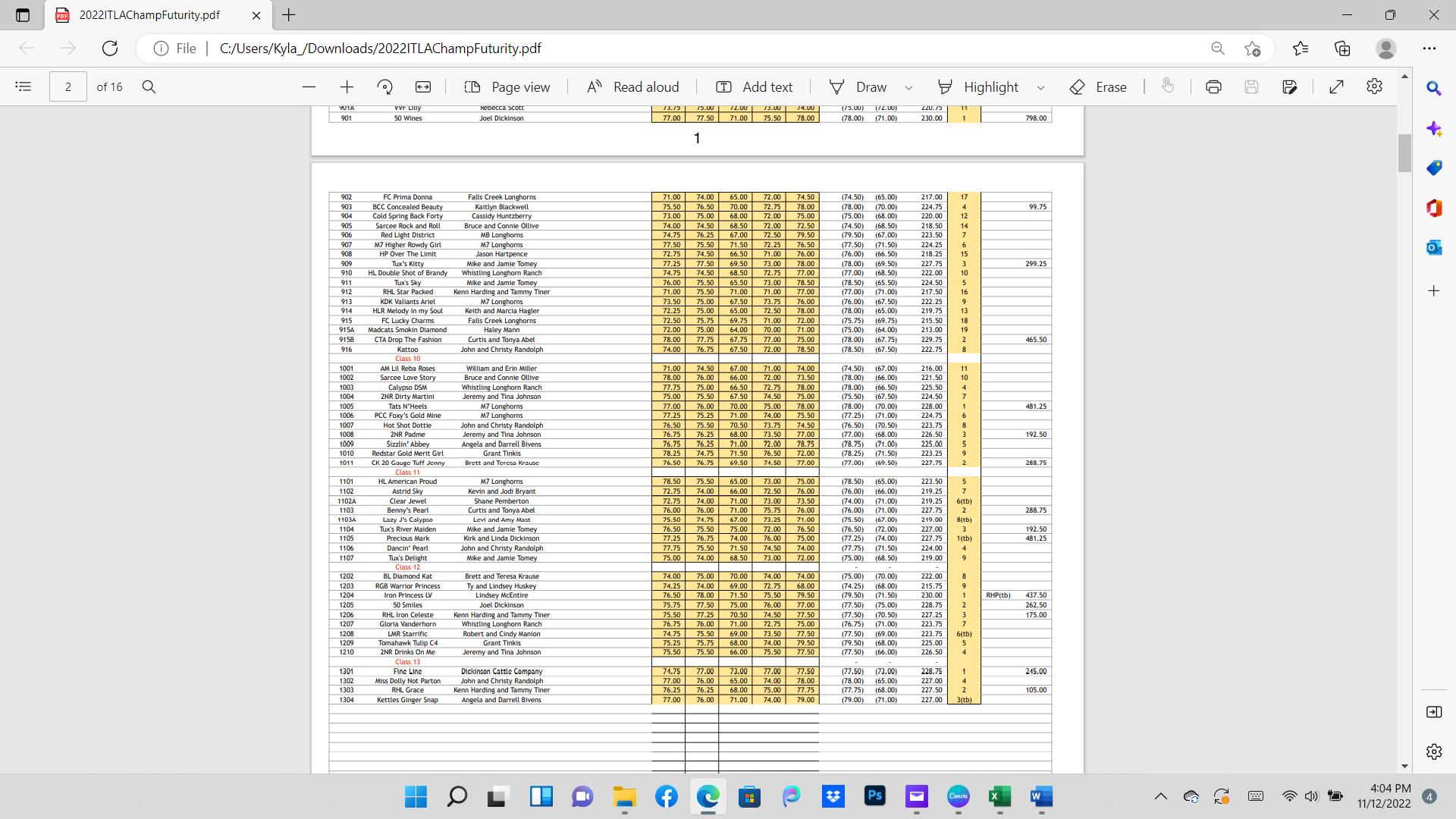The image size is (1456, 819).
Task: Open a new browser tab
Action: click(289, 15)
